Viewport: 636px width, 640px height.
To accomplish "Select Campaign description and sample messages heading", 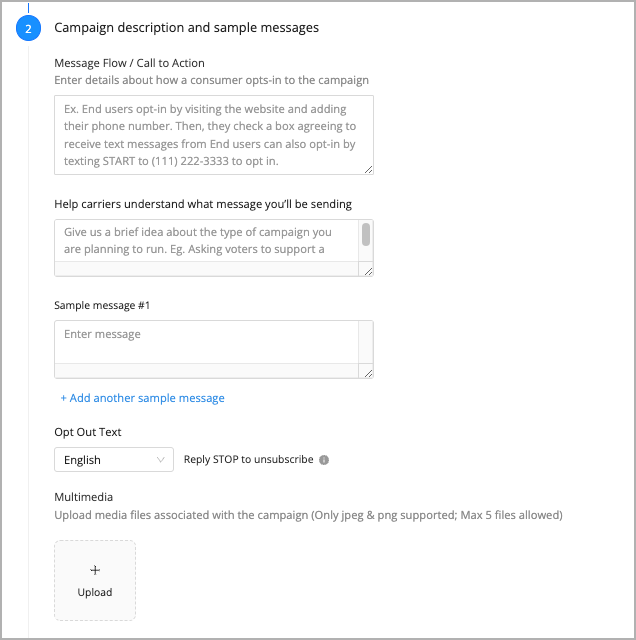I will (x=187, y=27).
